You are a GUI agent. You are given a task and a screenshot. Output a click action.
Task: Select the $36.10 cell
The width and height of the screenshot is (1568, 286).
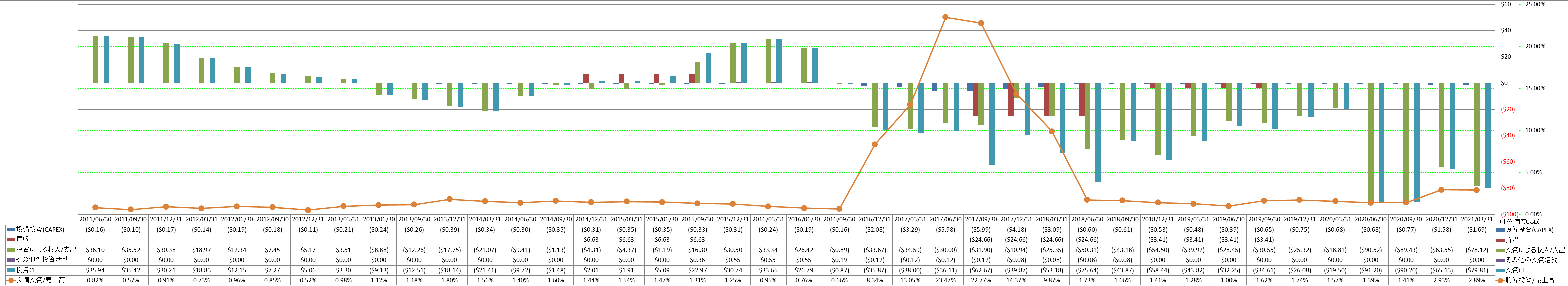tap(96, 250)
